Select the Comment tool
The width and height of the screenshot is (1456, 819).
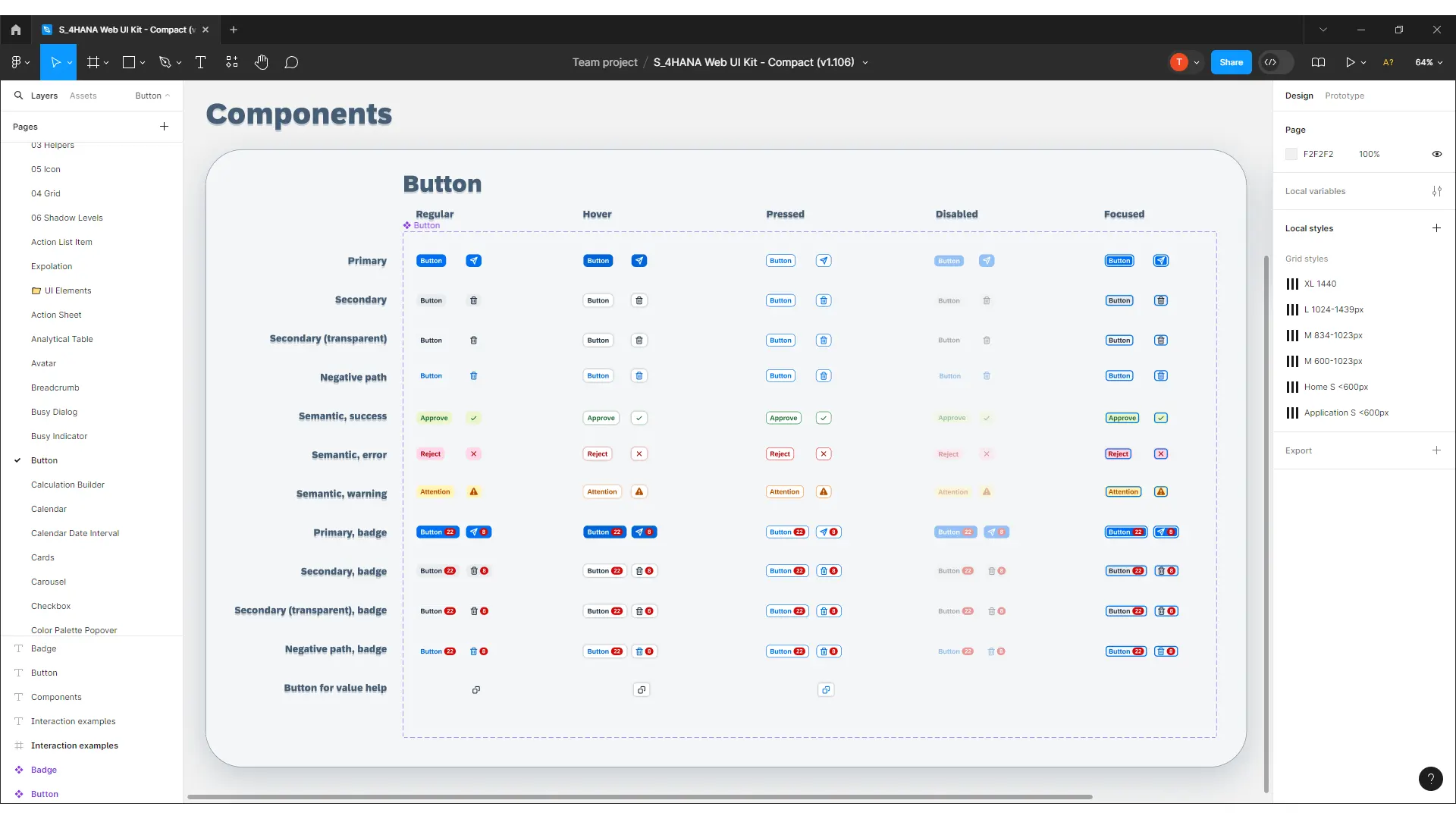pos(291,62)
